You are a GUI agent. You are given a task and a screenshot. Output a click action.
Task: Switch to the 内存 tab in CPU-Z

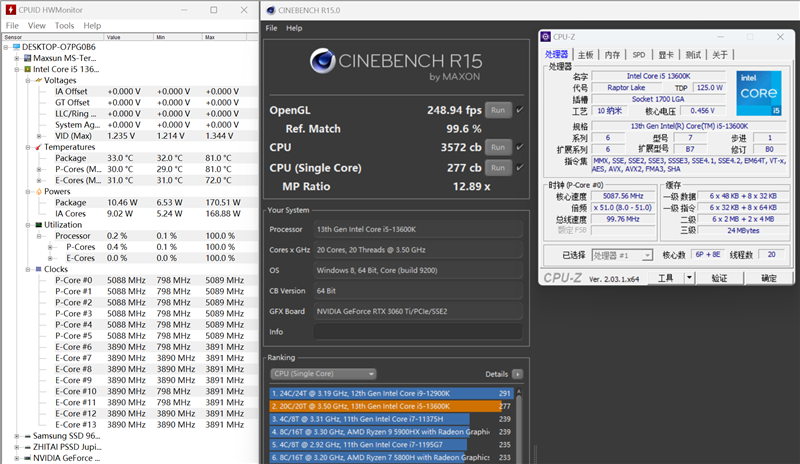click(x=612, y=55)
